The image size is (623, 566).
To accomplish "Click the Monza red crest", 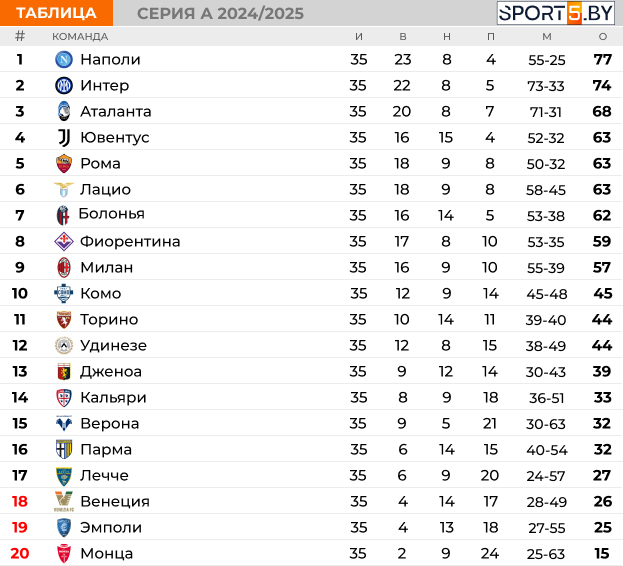I will click(x=64, y=553).
